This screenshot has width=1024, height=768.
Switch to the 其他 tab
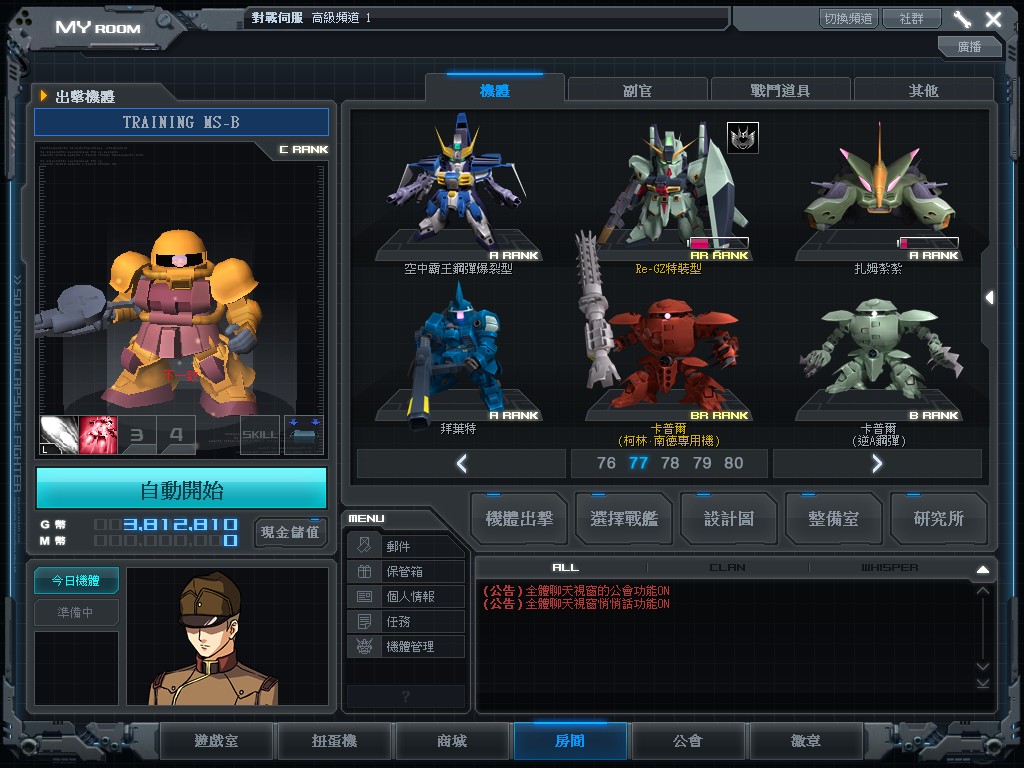[x=923, y=90]
